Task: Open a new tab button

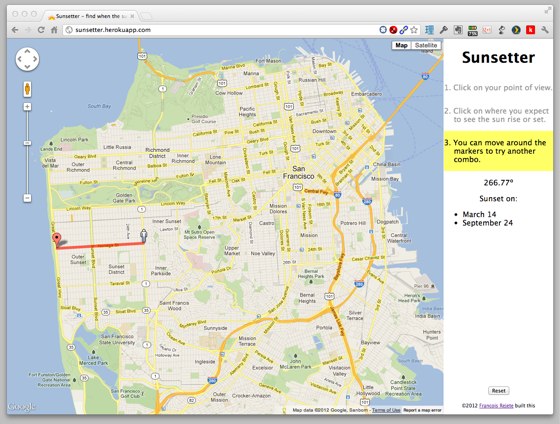Action: click(x=146, y=16)
